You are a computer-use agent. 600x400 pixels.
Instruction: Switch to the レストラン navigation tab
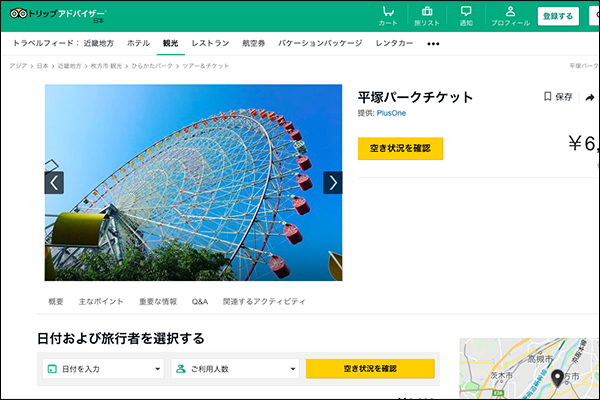pyautogui.click(x=210, y=44)
